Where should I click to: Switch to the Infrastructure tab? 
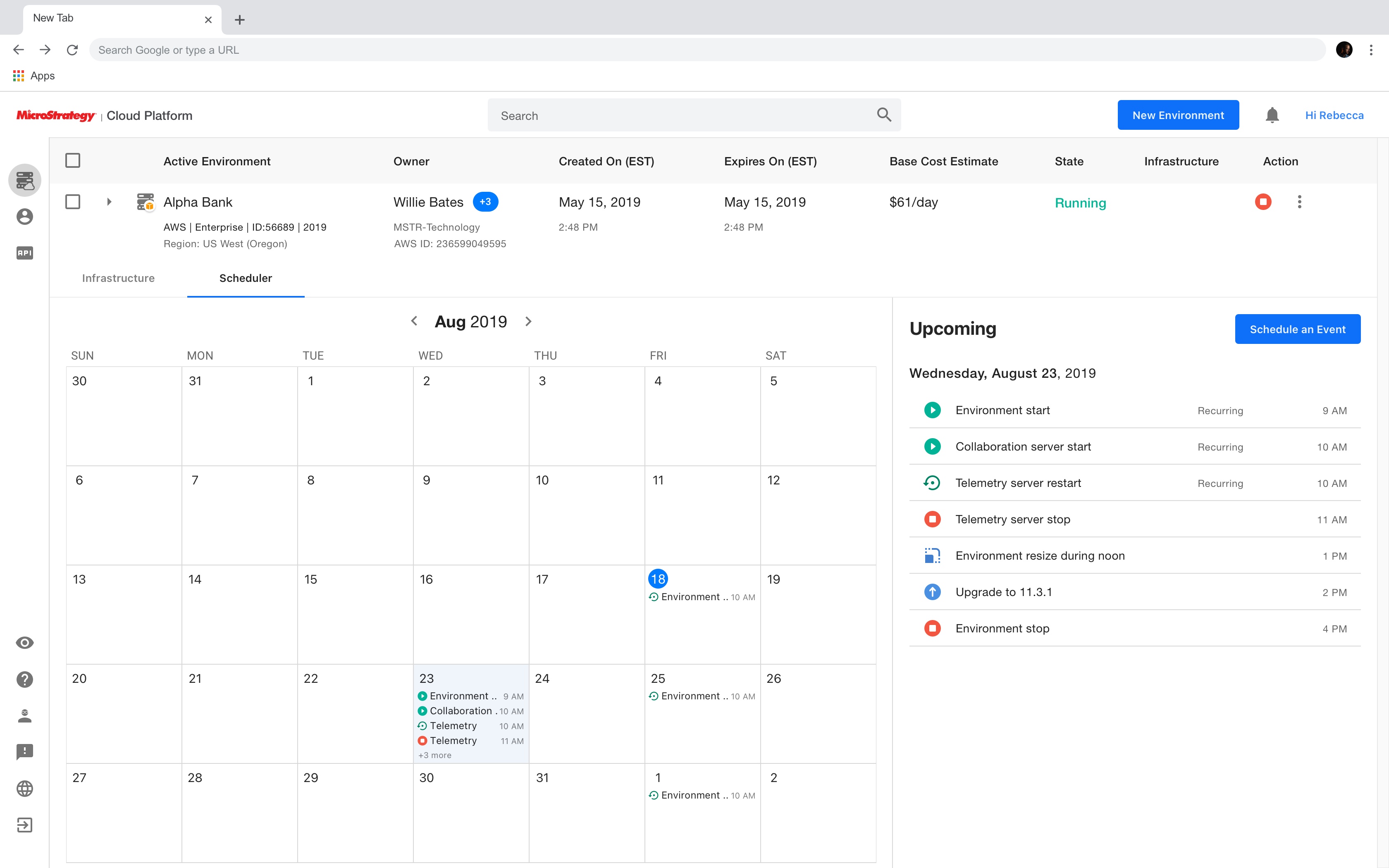point(118,278)
